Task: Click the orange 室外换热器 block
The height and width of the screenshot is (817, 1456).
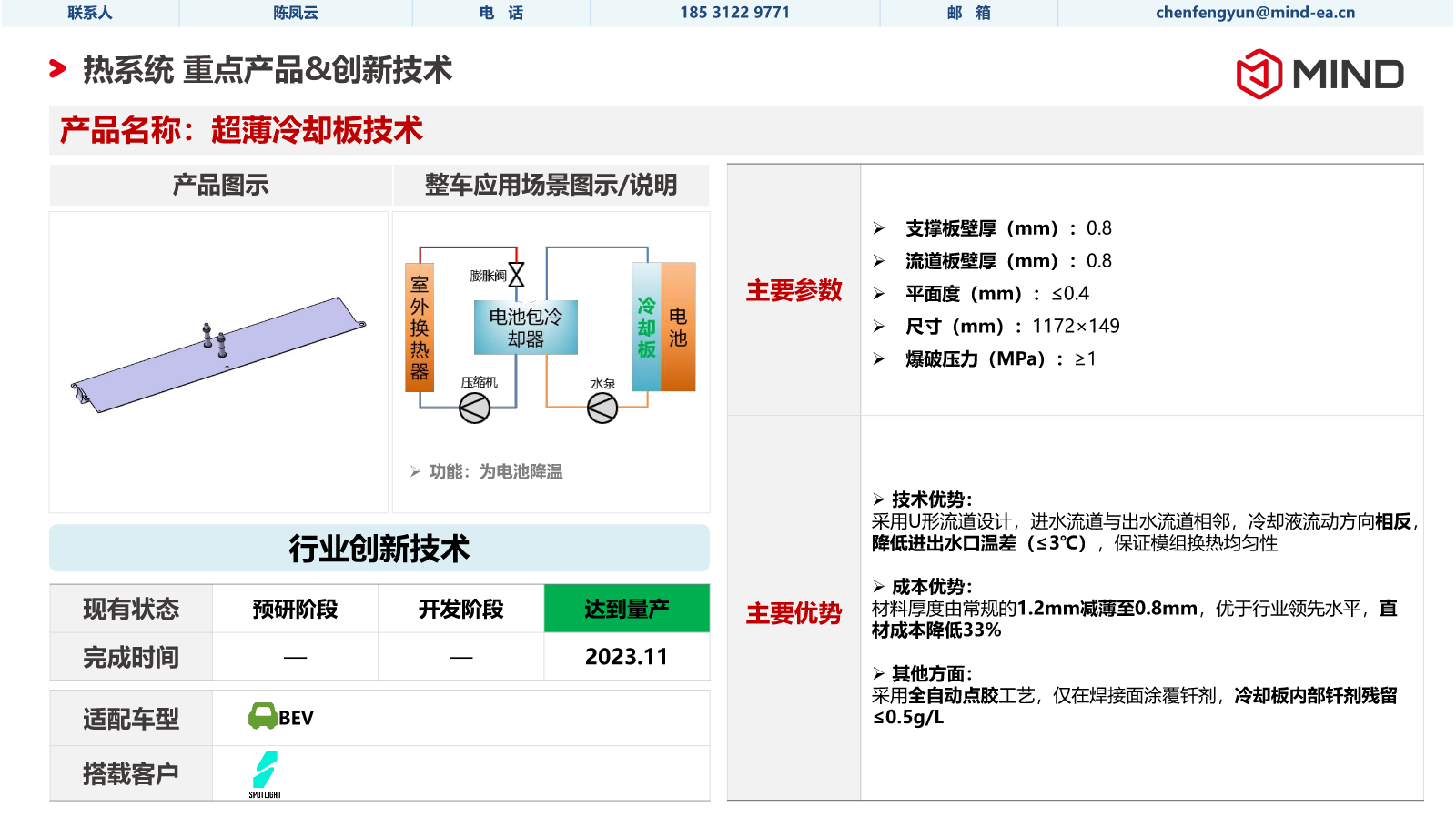Action: click(419, 328)
